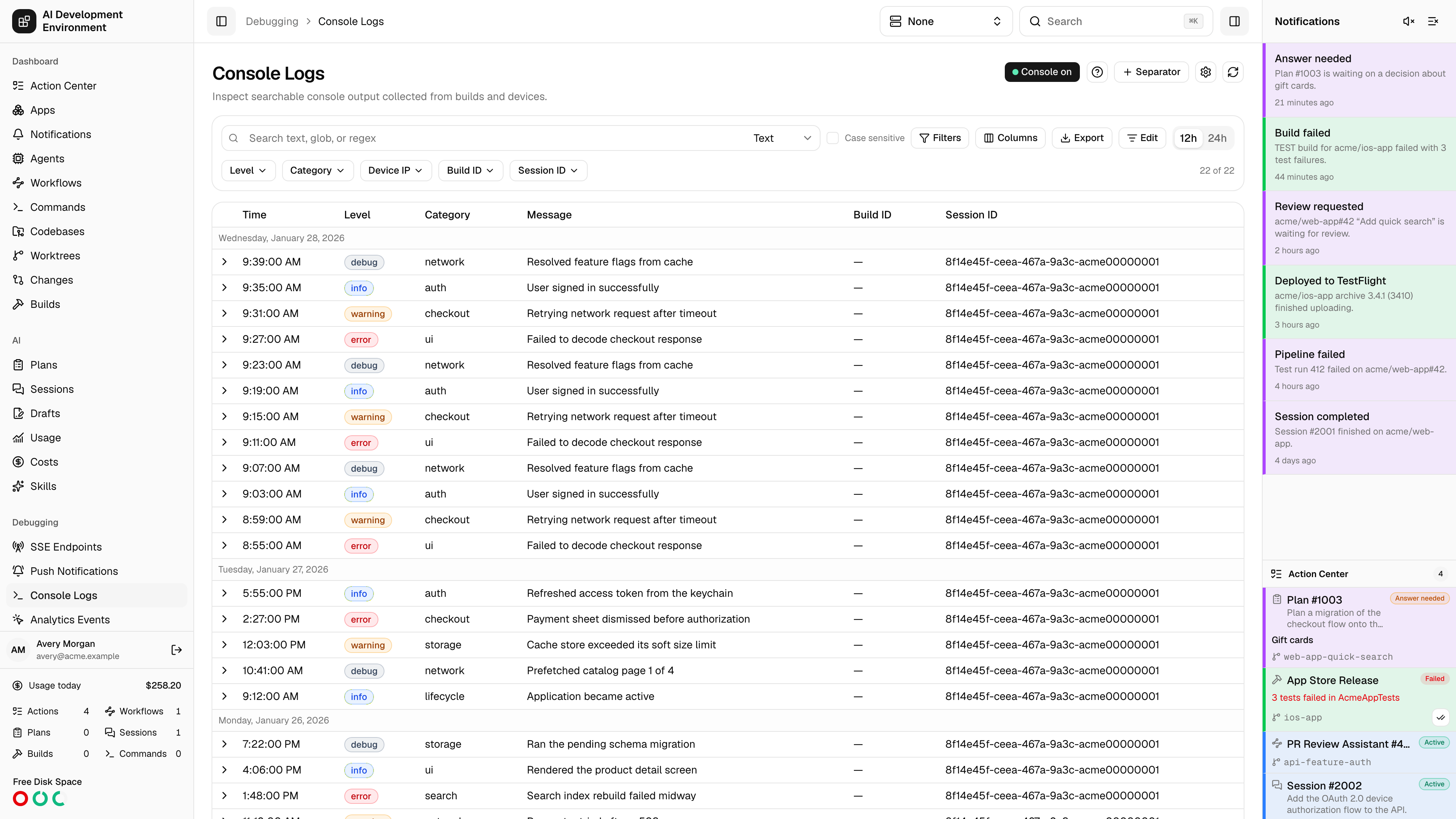Open notifications list options icon
The image size is (1456, 819).
pyautogui.click(x=1433, y=22)
